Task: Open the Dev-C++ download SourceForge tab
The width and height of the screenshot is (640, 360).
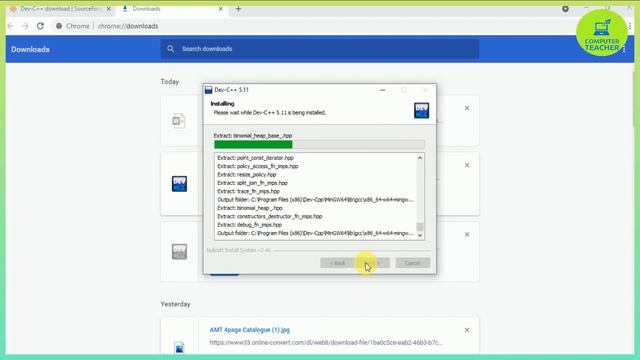Action: click(60, 9)
